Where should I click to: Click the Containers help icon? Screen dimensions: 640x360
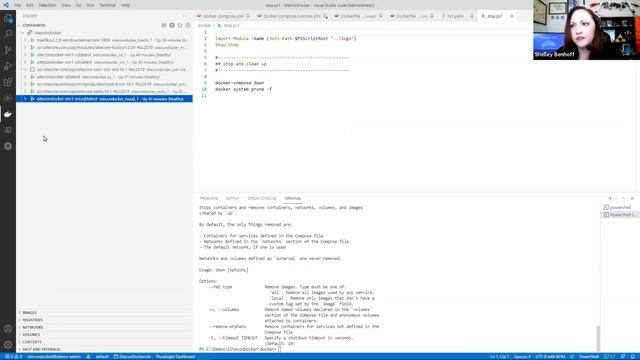click(x=188, y=25)
